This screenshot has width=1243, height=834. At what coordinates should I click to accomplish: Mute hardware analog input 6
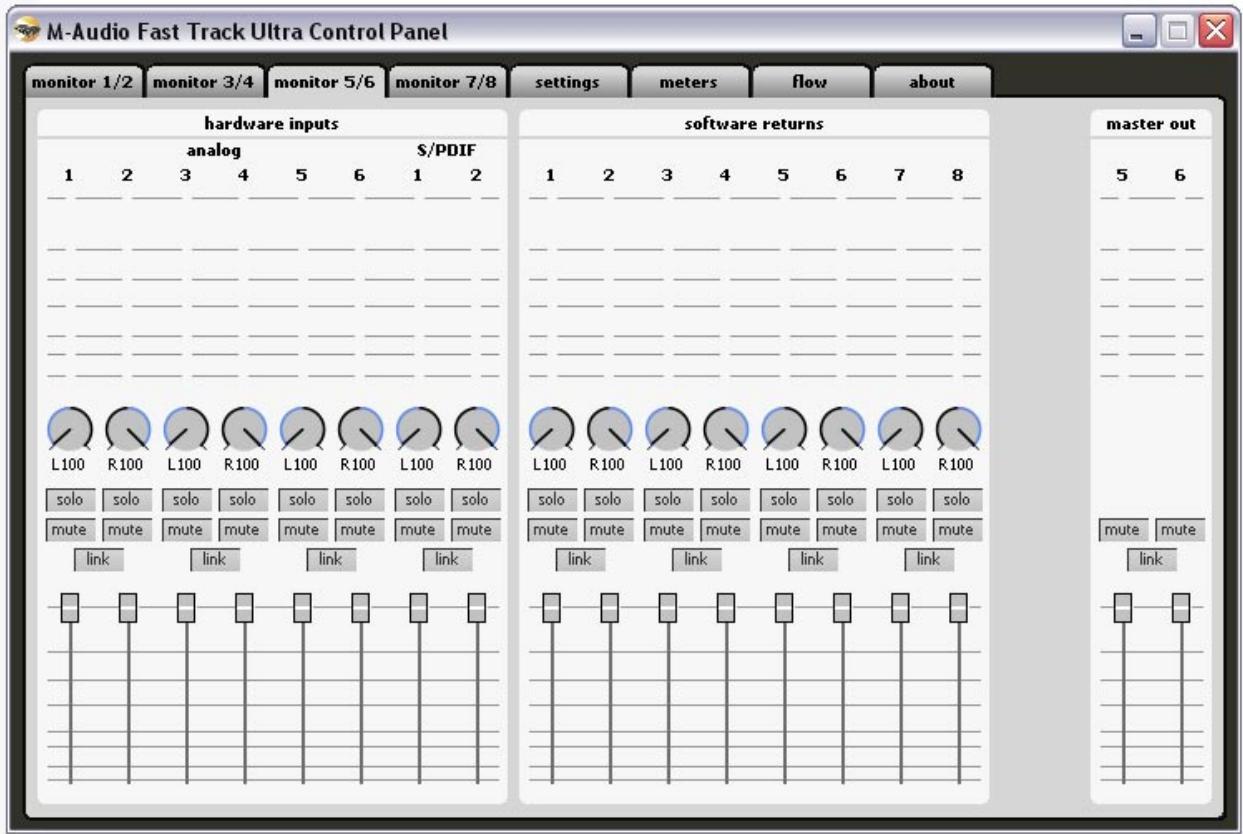tap(359, 530)
